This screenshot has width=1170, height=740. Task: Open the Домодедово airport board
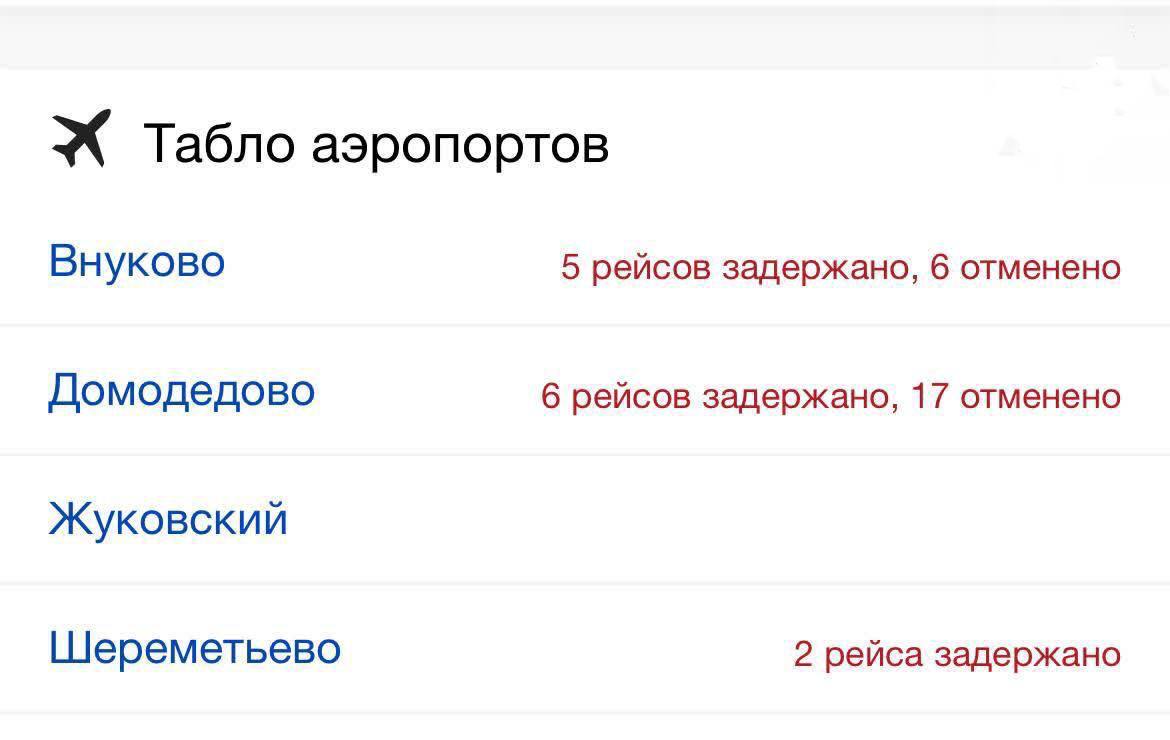pyautogui.click(x=181, y=390)
